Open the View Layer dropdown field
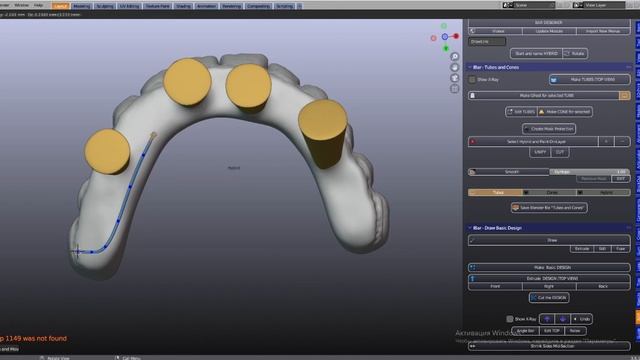Screen dimensions: 640x360 [x=604, y=5]
